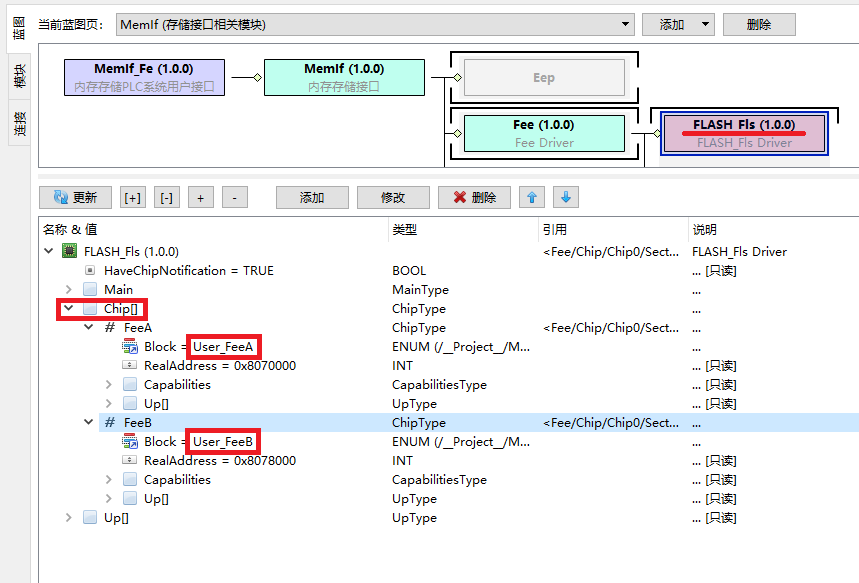Select the FeeB tree row
859x583 pixels.
[138, 423]
